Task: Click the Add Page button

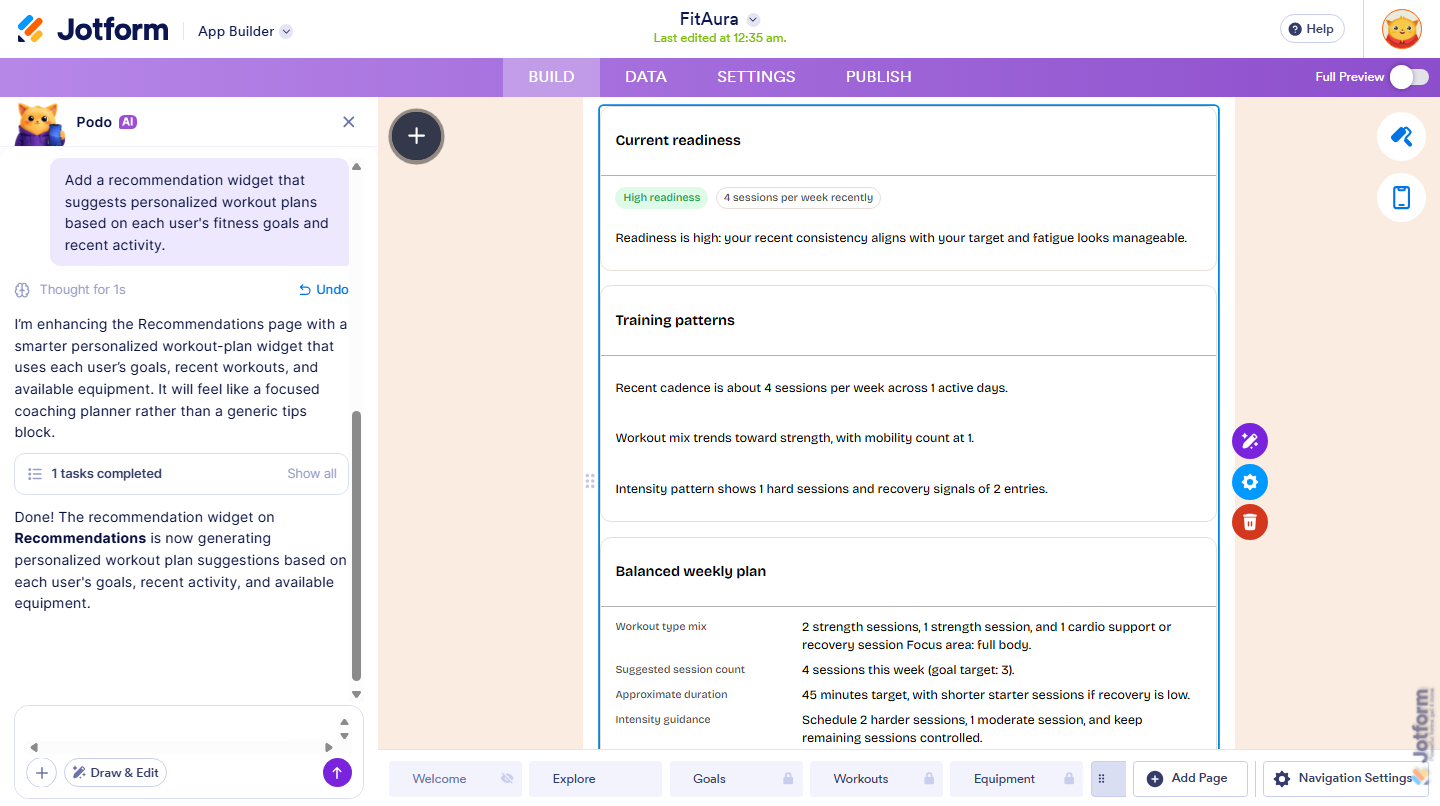Action: (1190, 779)
